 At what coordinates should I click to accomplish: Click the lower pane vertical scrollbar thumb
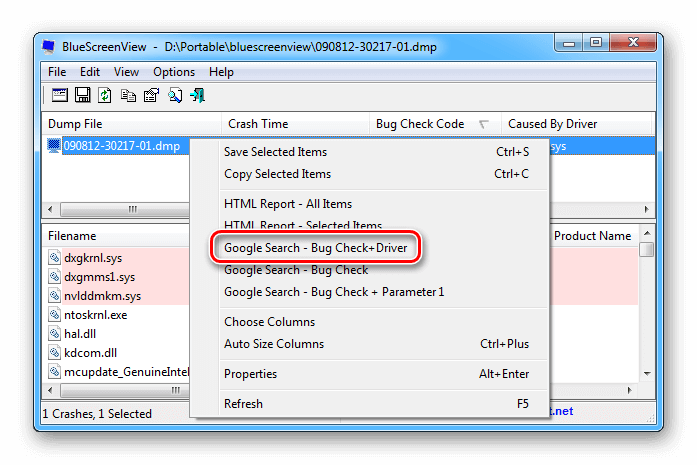point(647,249)
